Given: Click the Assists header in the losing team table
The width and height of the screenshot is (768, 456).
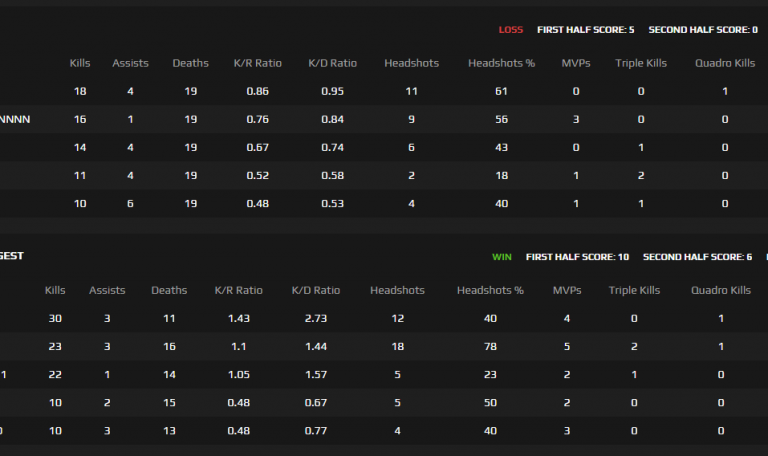Looking at the screenshot, I should 130,63.
